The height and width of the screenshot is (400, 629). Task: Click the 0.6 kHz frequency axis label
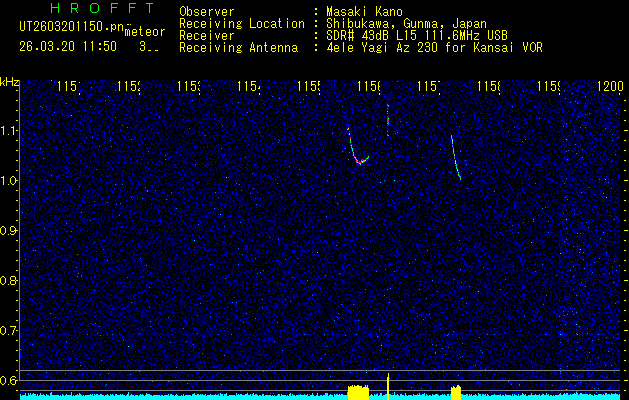tap(9, 380)
